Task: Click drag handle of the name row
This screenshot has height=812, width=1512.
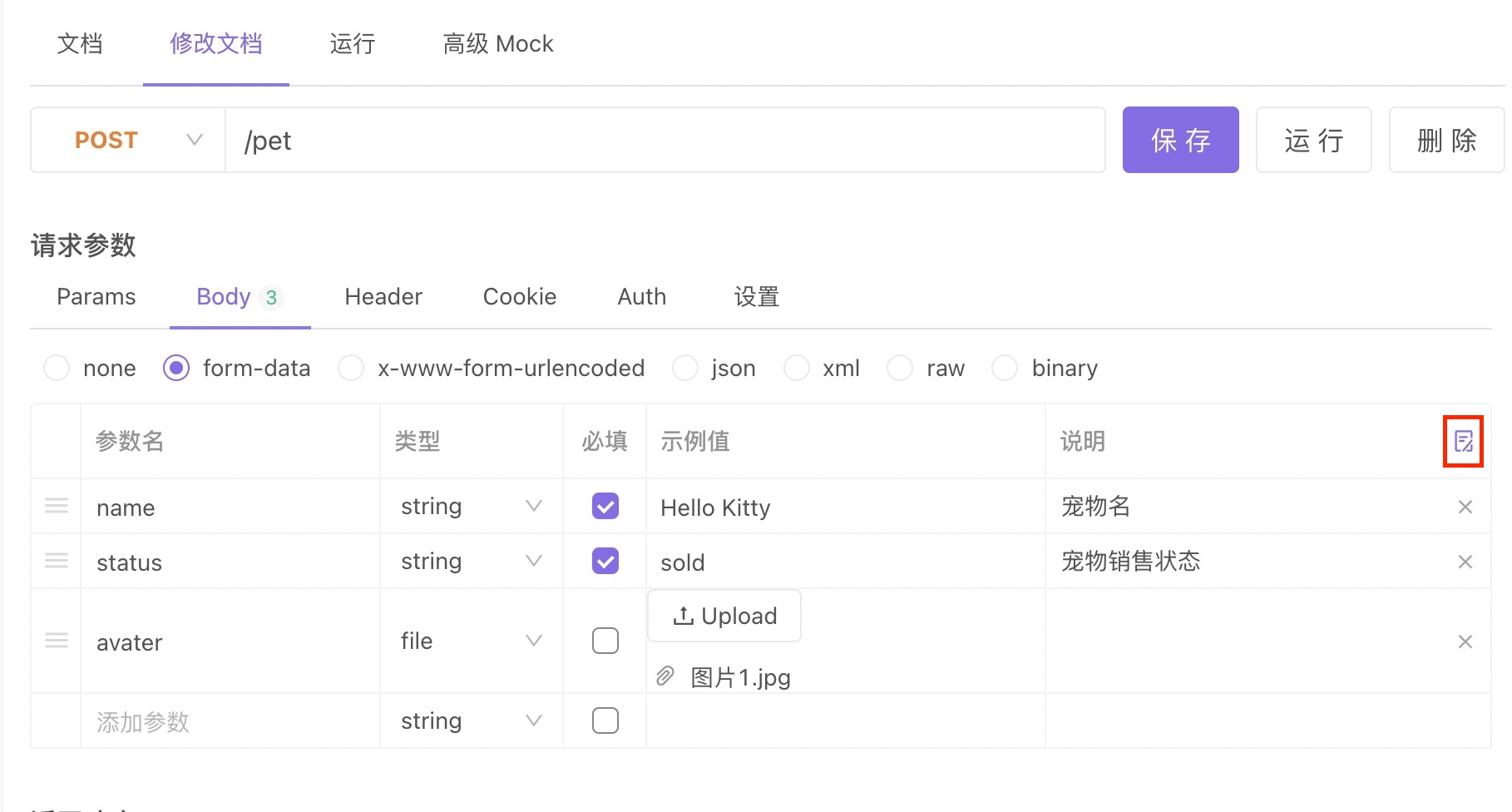Action: pos(56,505)
